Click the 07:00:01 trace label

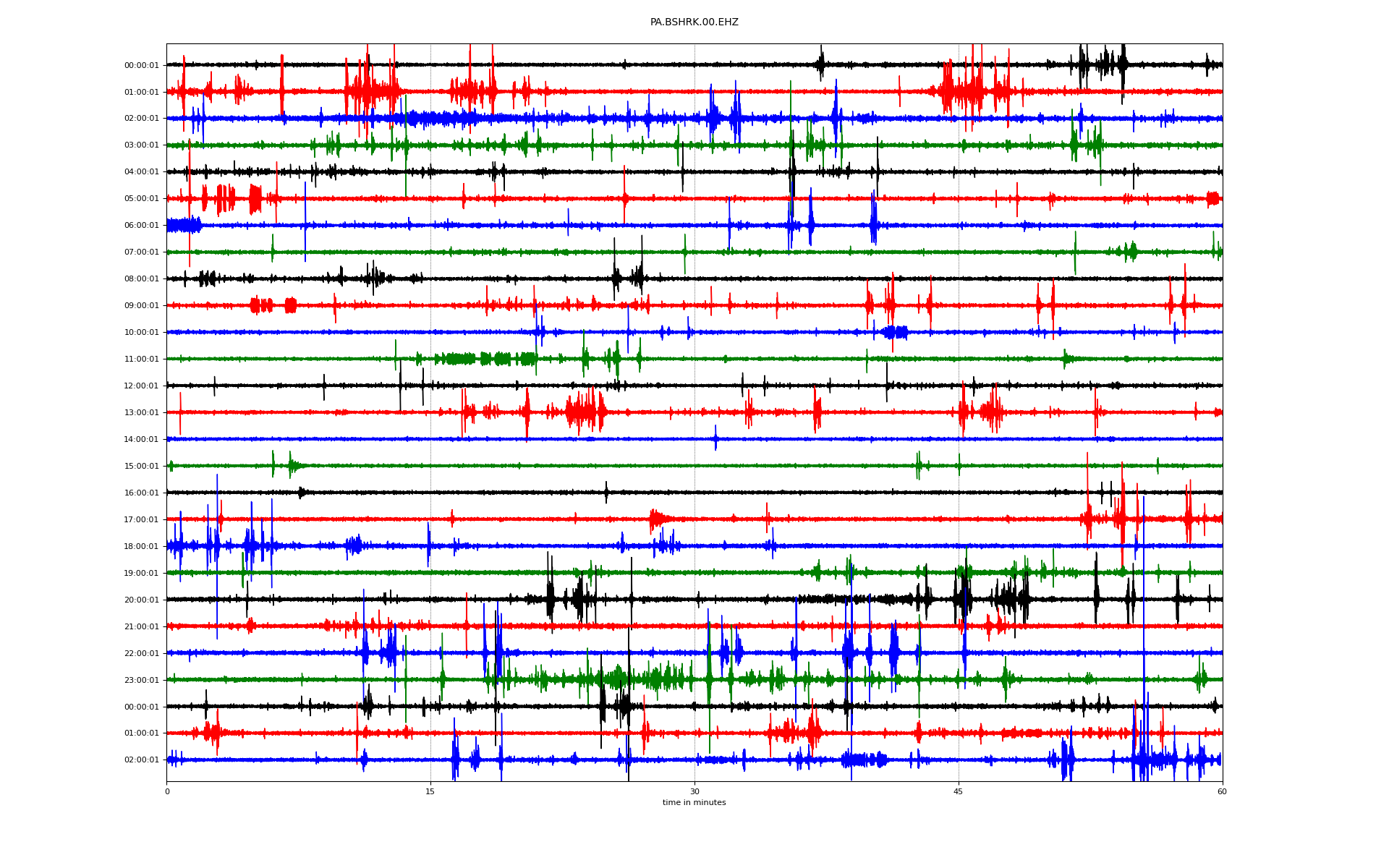coord(141,252)
